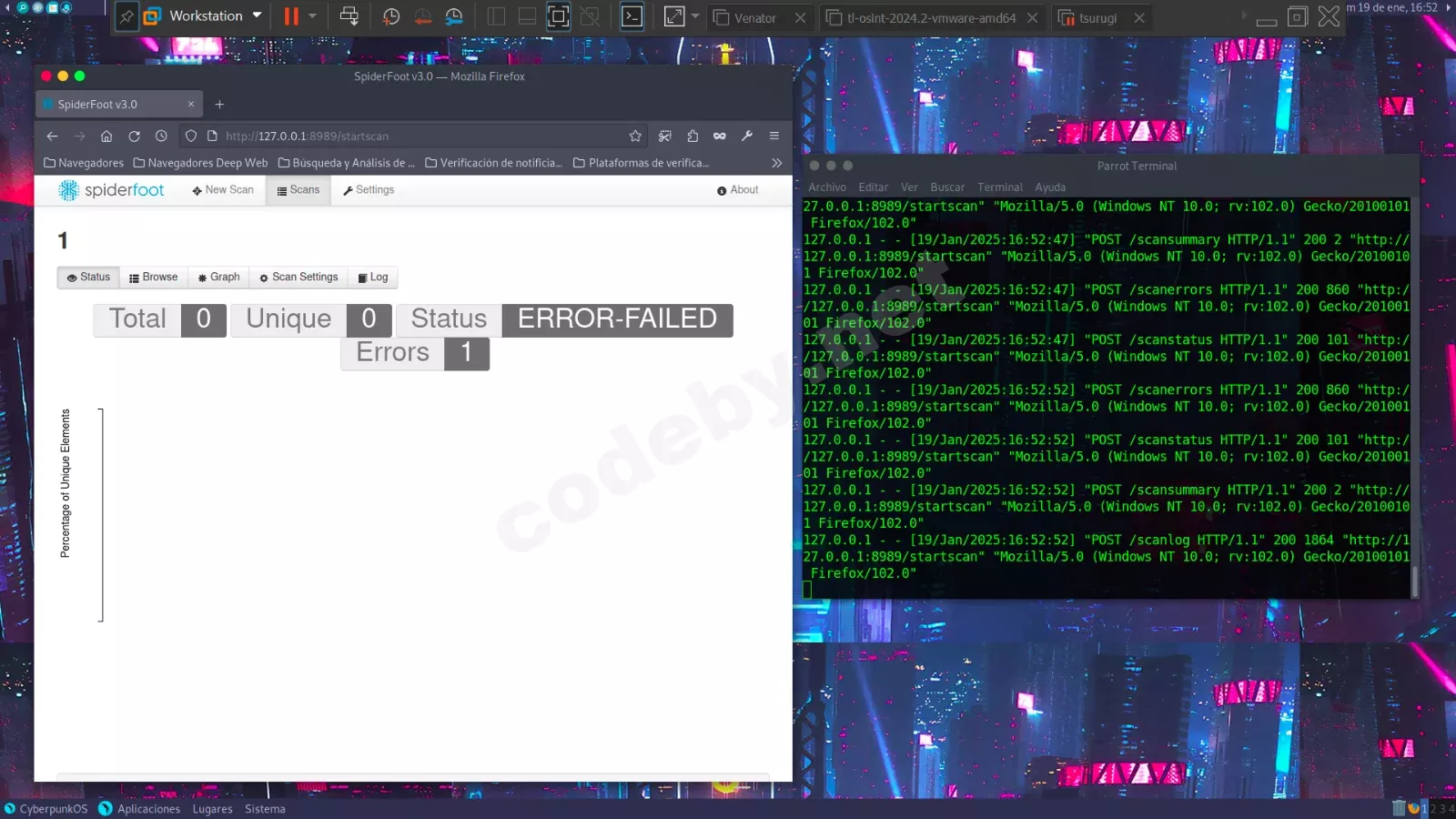Open a VMware terminal console
The height and width of the screenshot is (819, 1456).
point(632,16)
